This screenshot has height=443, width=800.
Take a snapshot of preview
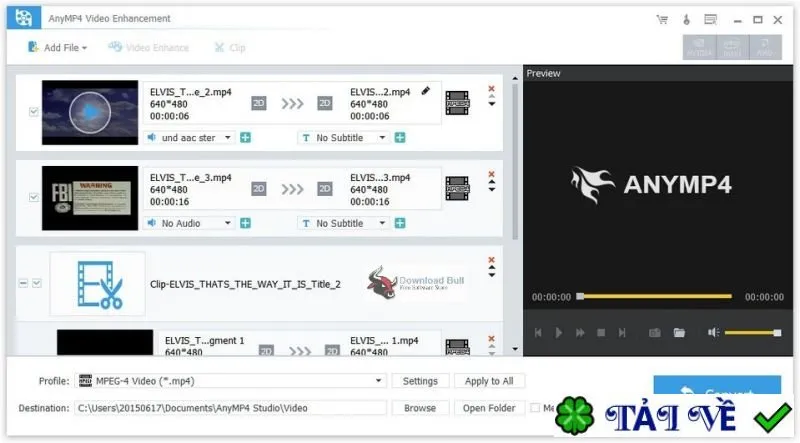[655, 333]
